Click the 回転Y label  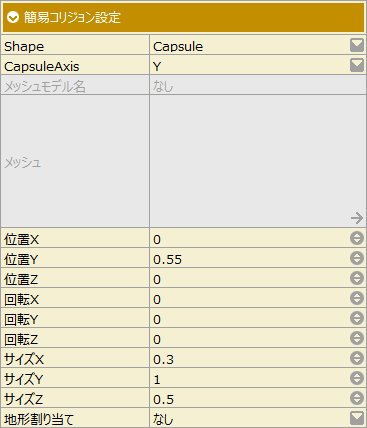coord(21,319)
